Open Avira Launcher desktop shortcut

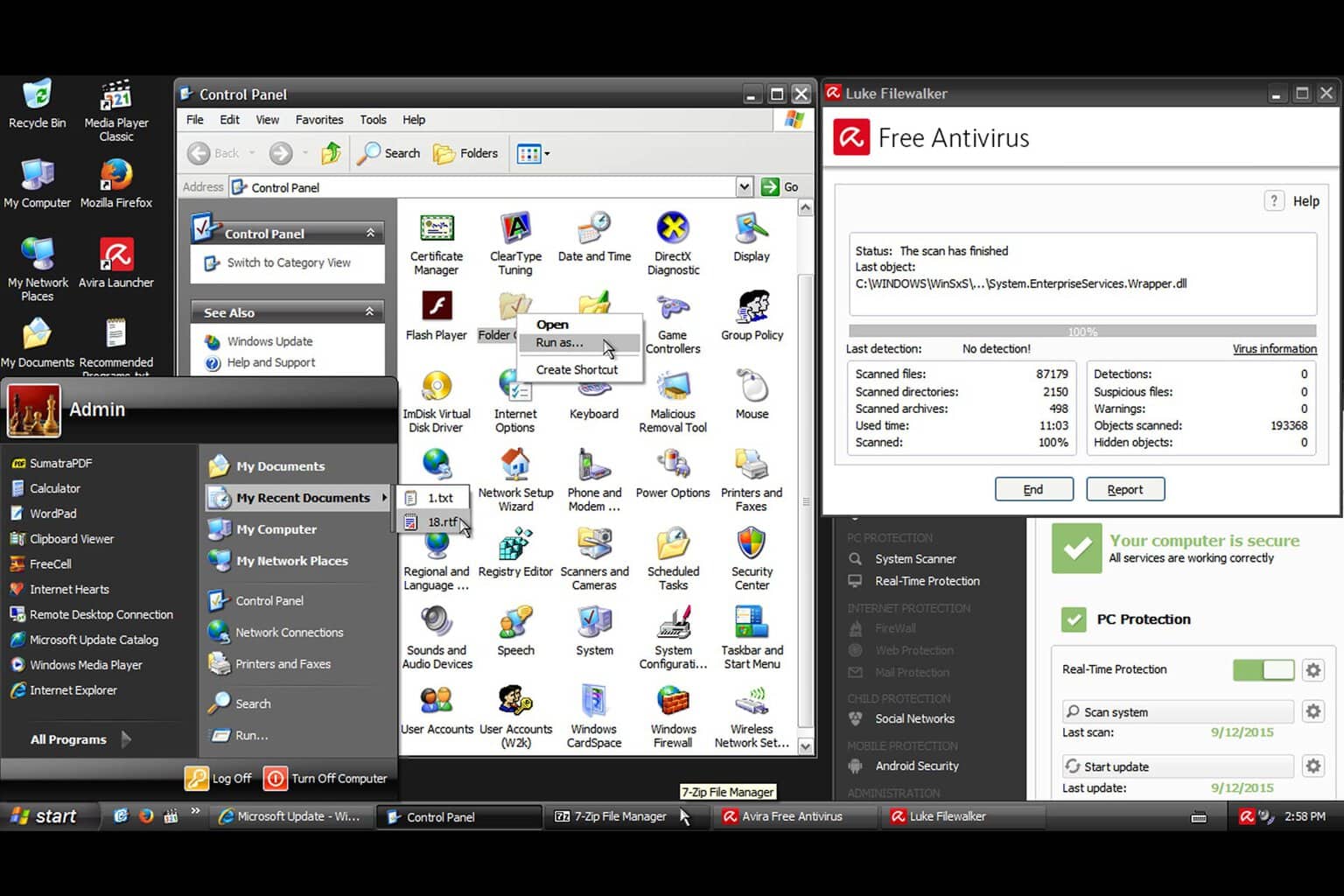pos(116,263)
